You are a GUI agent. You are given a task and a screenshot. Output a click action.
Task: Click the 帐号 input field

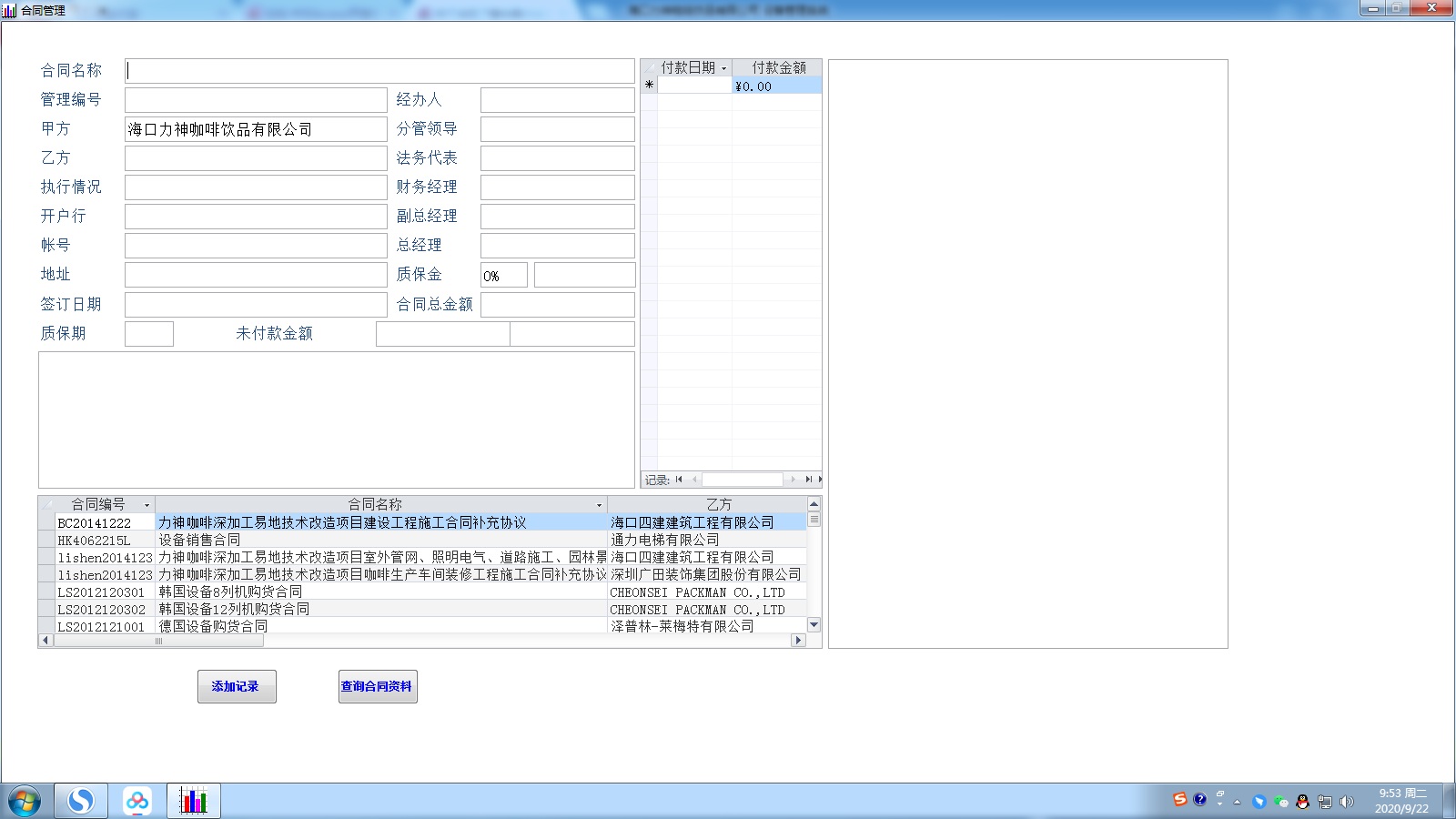[x=256, y=246]
